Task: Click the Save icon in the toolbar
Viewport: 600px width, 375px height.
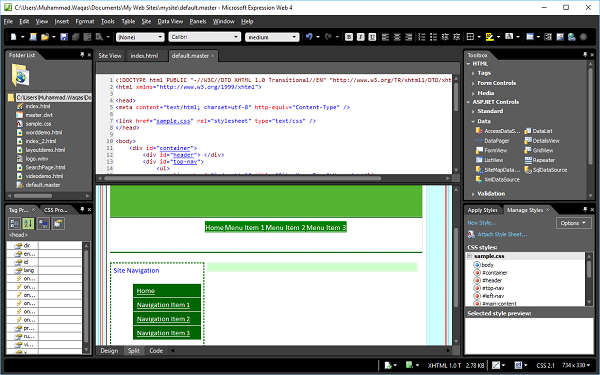Action: pyautogui.click(x=64, y=37)
